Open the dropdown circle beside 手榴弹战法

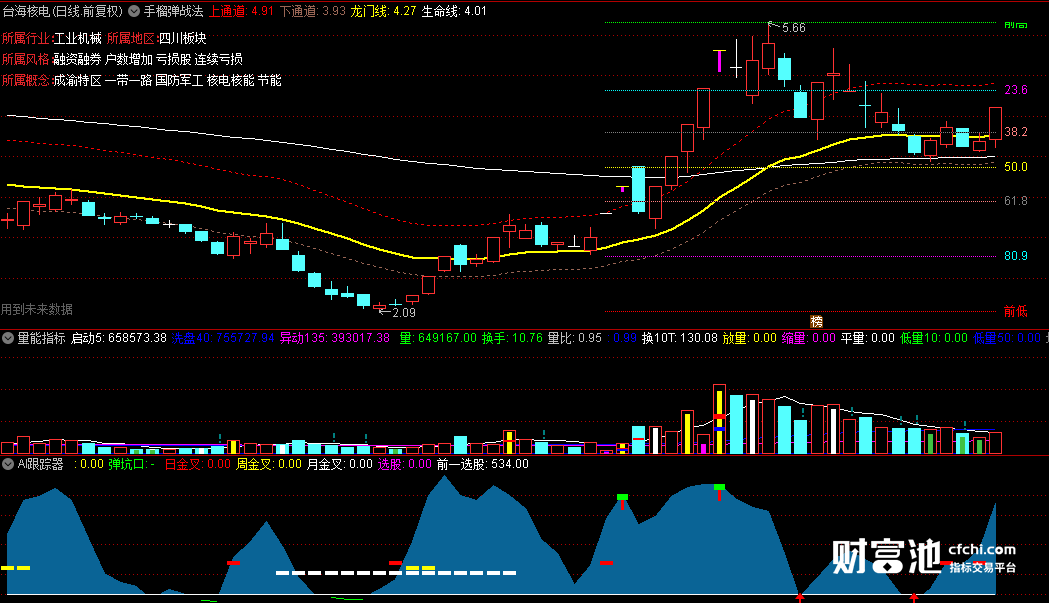pos(134,11)
